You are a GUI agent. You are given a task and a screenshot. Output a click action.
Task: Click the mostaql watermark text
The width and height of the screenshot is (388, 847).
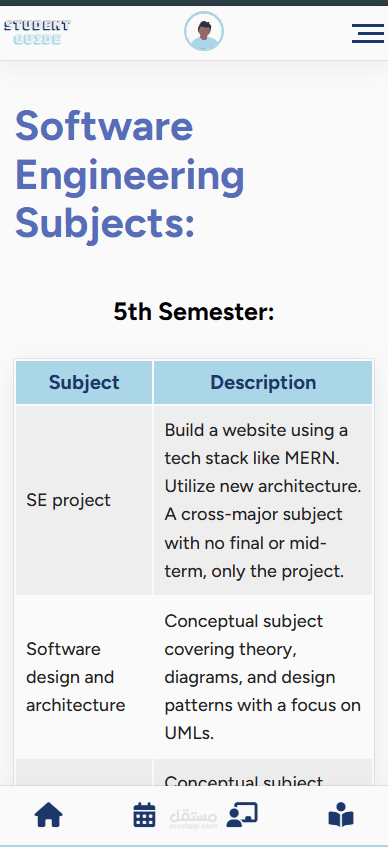pos(193,818)
